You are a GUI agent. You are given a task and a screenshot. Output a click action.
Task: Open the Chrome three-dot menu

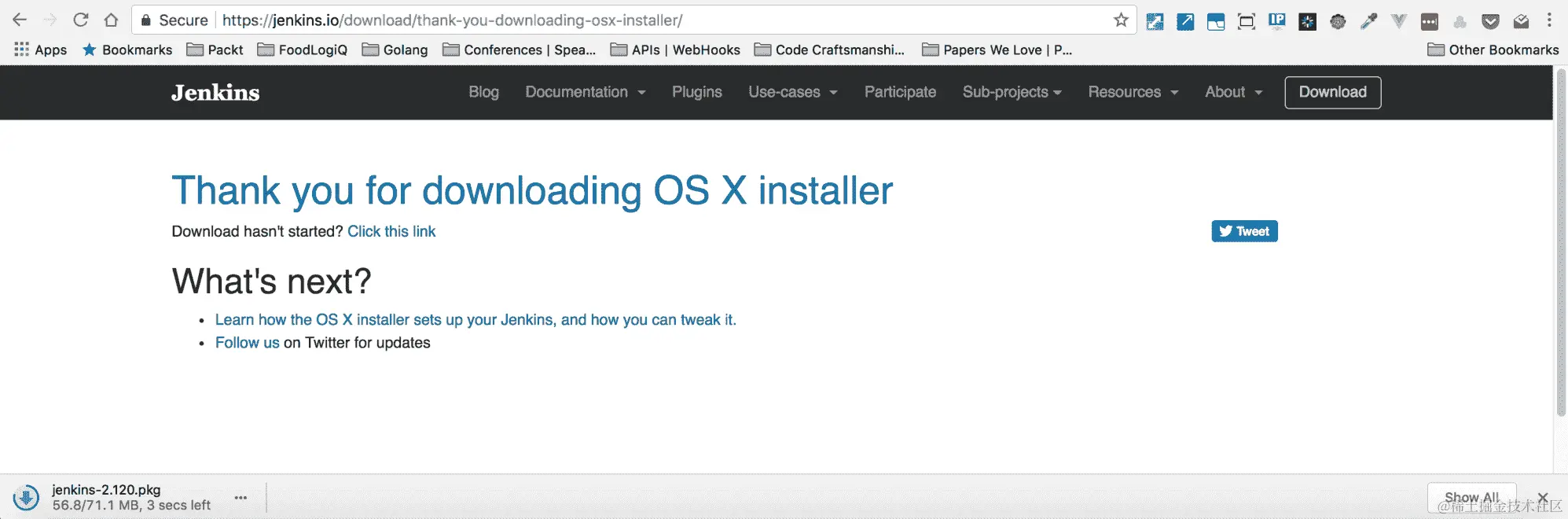pos(1549,20)
